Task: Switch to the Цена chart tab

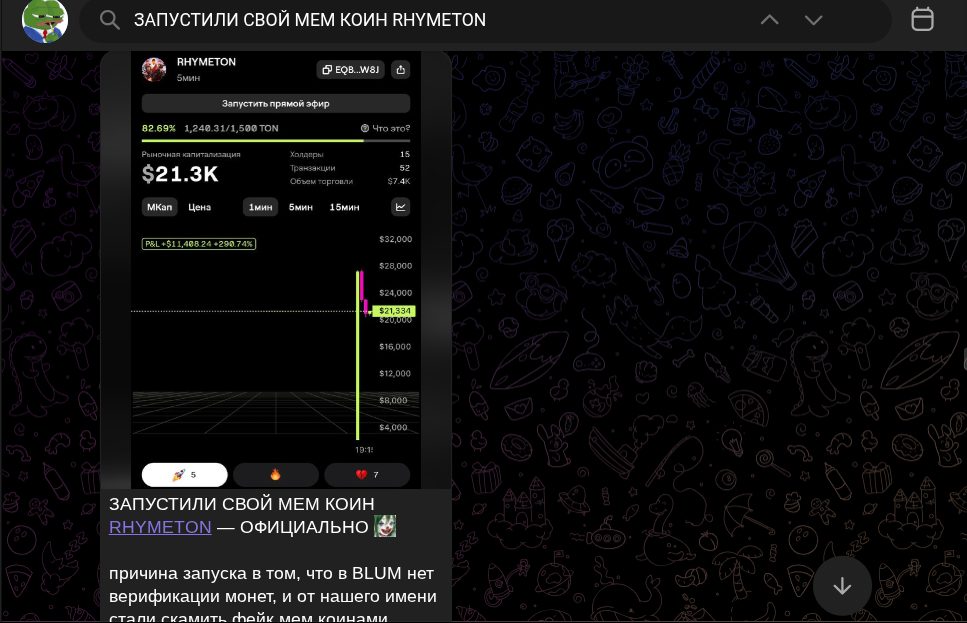Action: click(x=199, y=207)
